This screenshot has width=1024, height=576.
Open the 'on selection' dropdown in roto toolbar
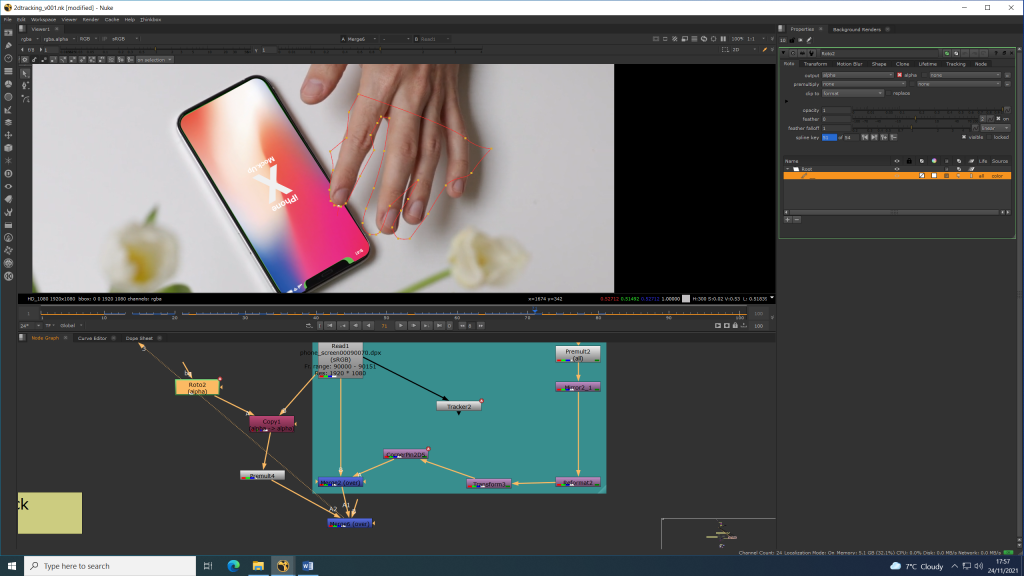[155, 60]
